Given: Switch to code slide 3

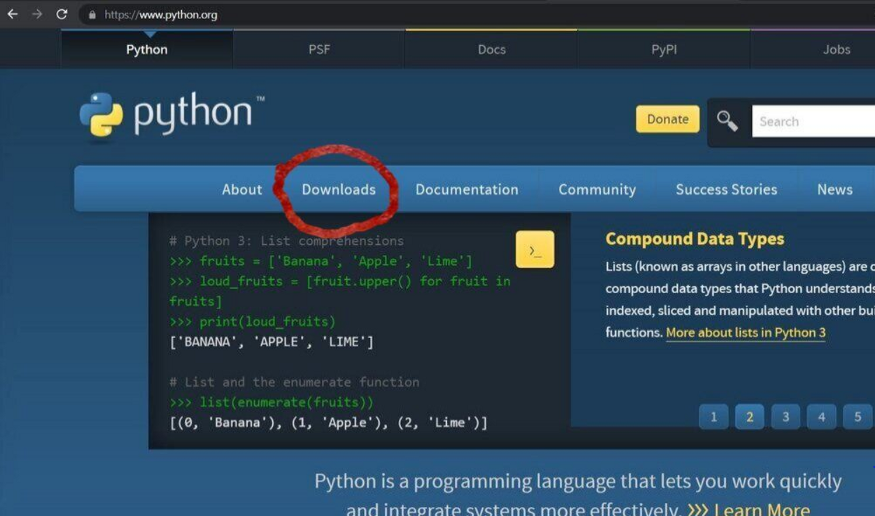Looking at the screenshot, I should point(785,417).
